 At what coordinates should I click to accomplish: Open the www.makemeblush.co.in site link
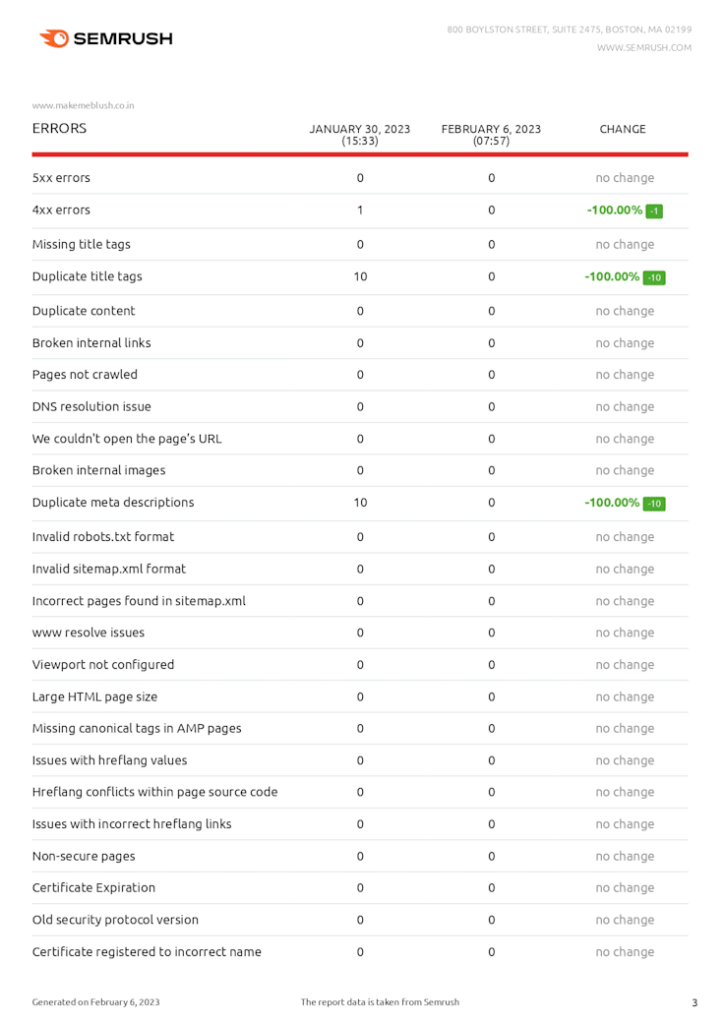click(83, 105)
